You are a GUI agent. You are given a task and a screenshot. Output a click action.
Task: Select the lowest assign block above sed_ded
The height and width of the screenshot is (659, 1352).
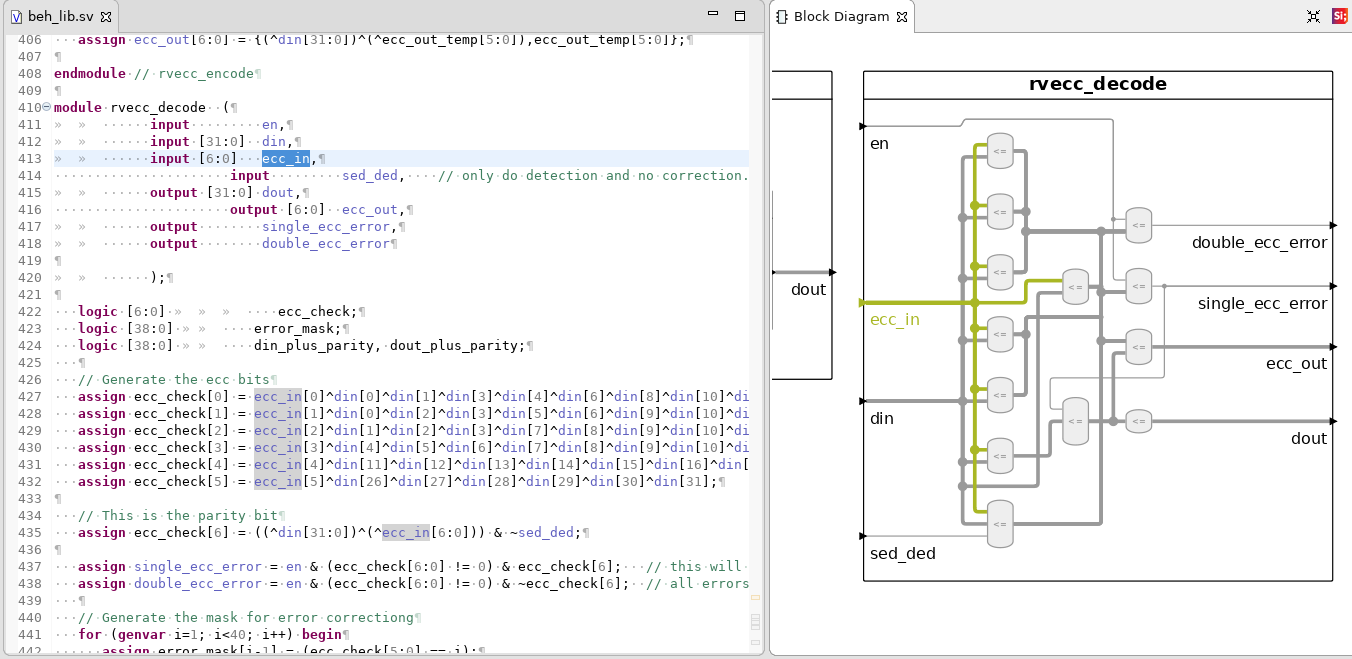[1000, 523]
